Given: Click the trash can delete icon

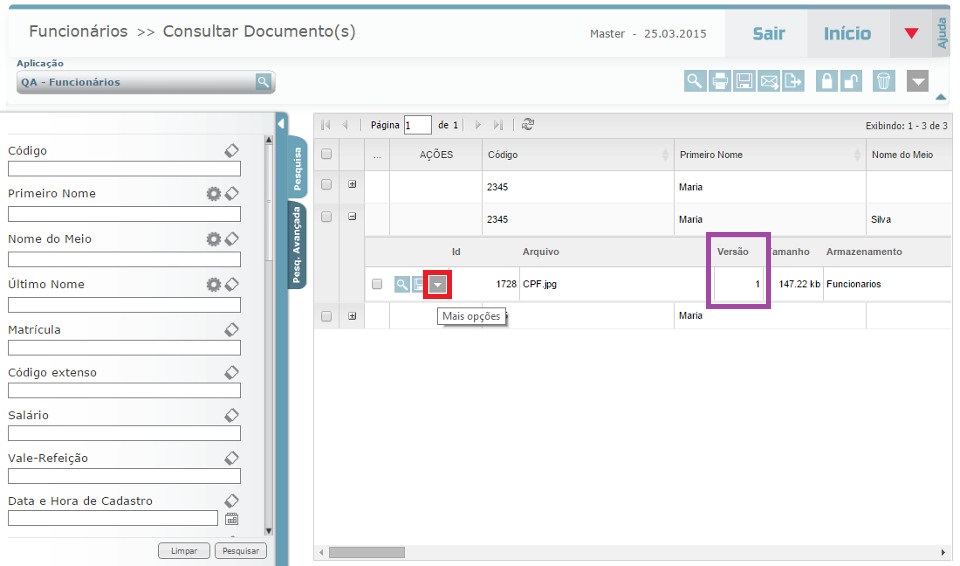Looking at the screenshot, I should tap(883, 82).
